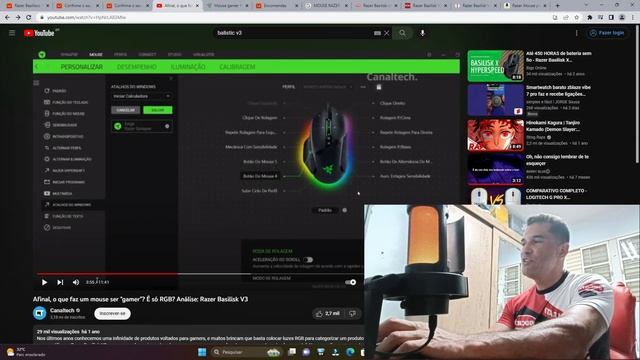Open the on-screen keyboard icon in search box
Image resolution: width=640 pixels, height=360 pixels.
point(377,33)
